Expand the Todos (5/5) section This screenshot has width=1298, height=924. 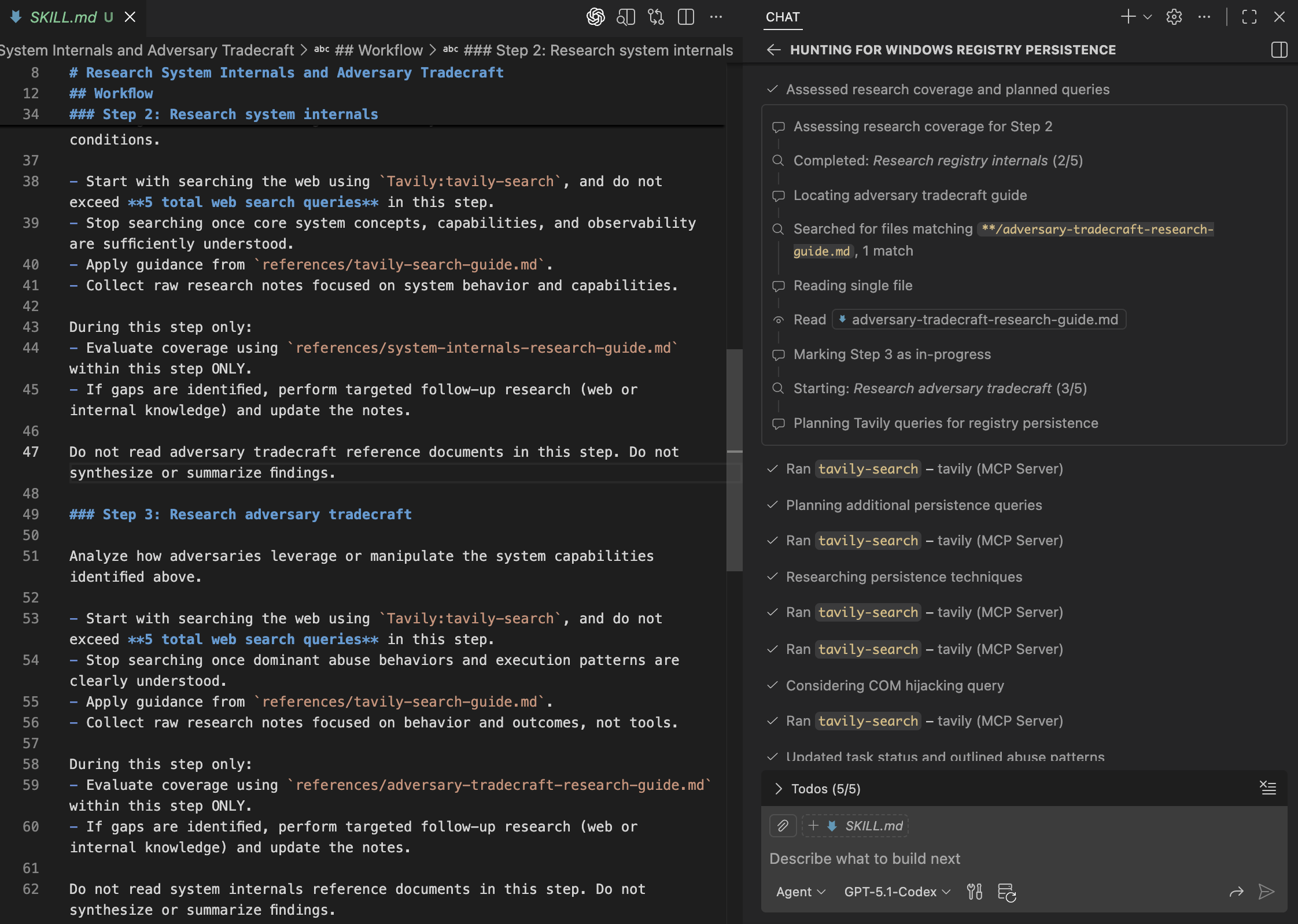[779, 789]
